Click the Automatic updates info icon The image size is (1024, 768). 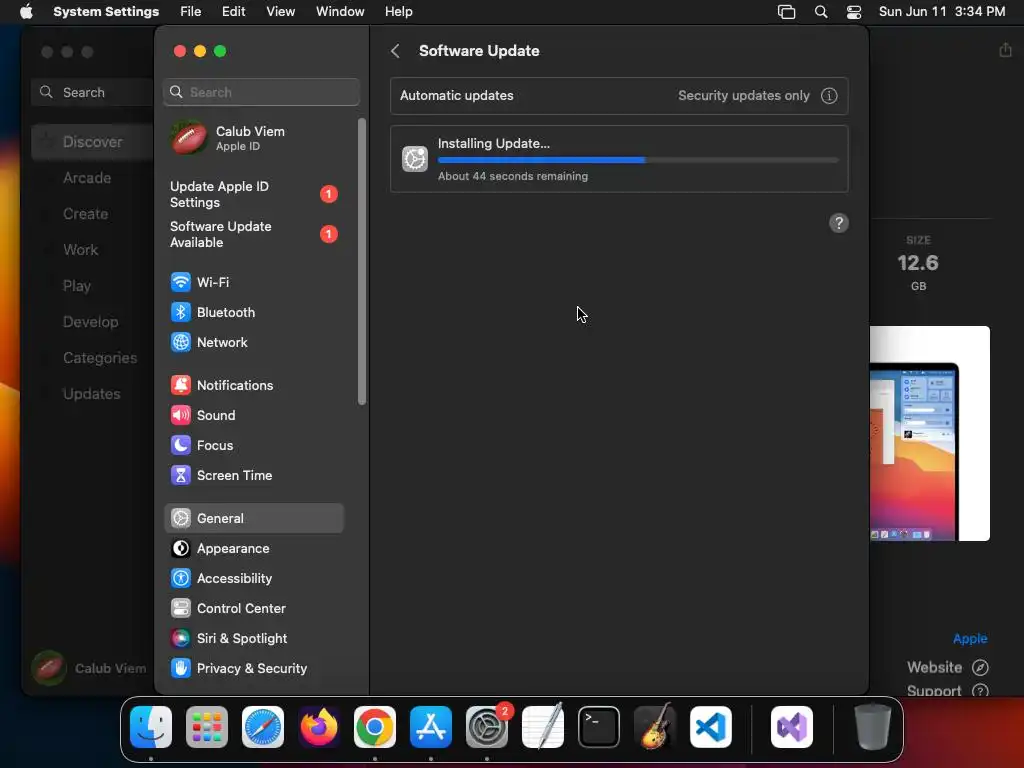tap(829, 95)
